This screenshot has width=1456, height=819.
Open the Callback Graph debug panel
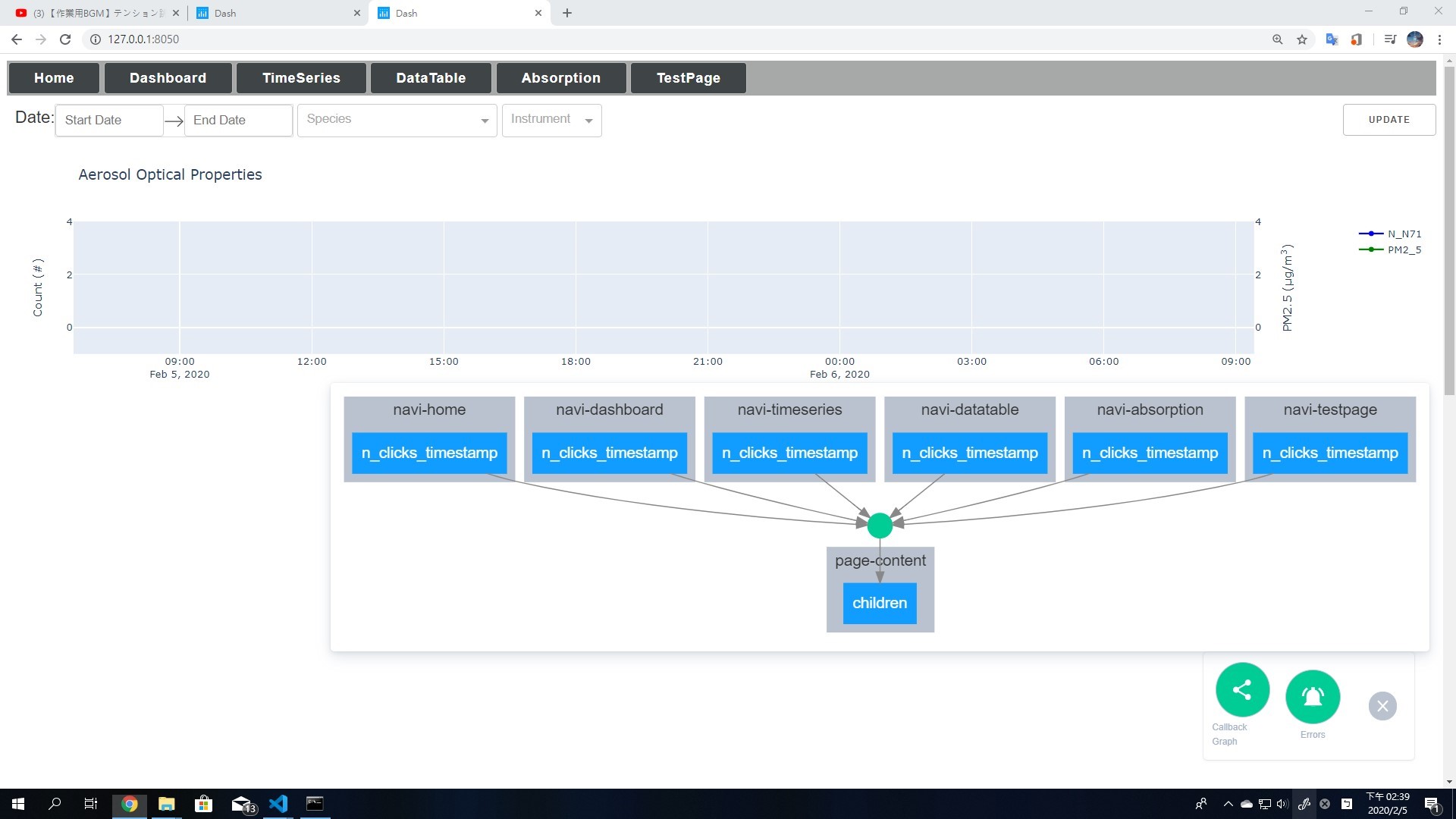click(1241, 690)
